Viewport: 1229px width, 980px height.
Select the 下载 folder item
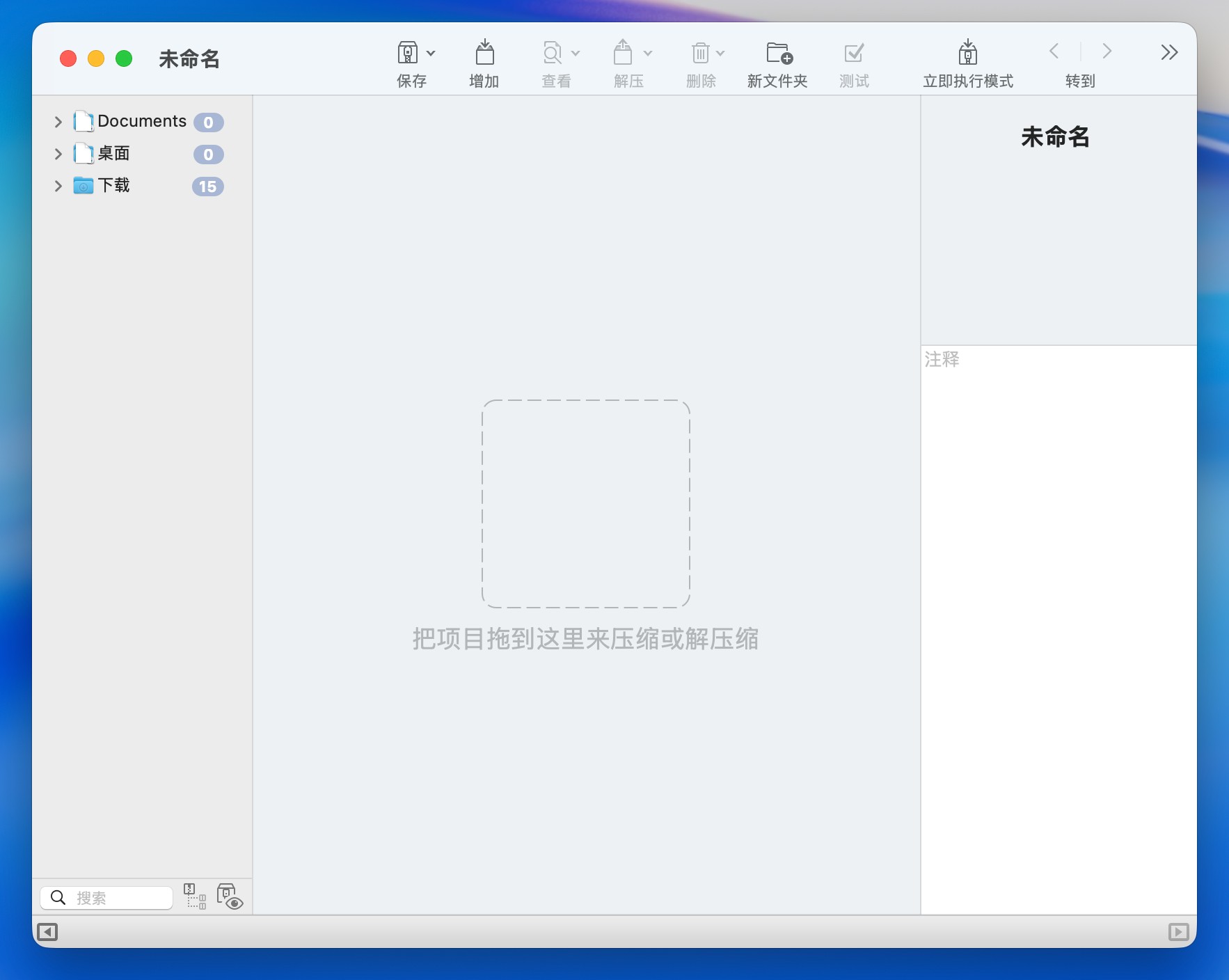pos(113,186)
